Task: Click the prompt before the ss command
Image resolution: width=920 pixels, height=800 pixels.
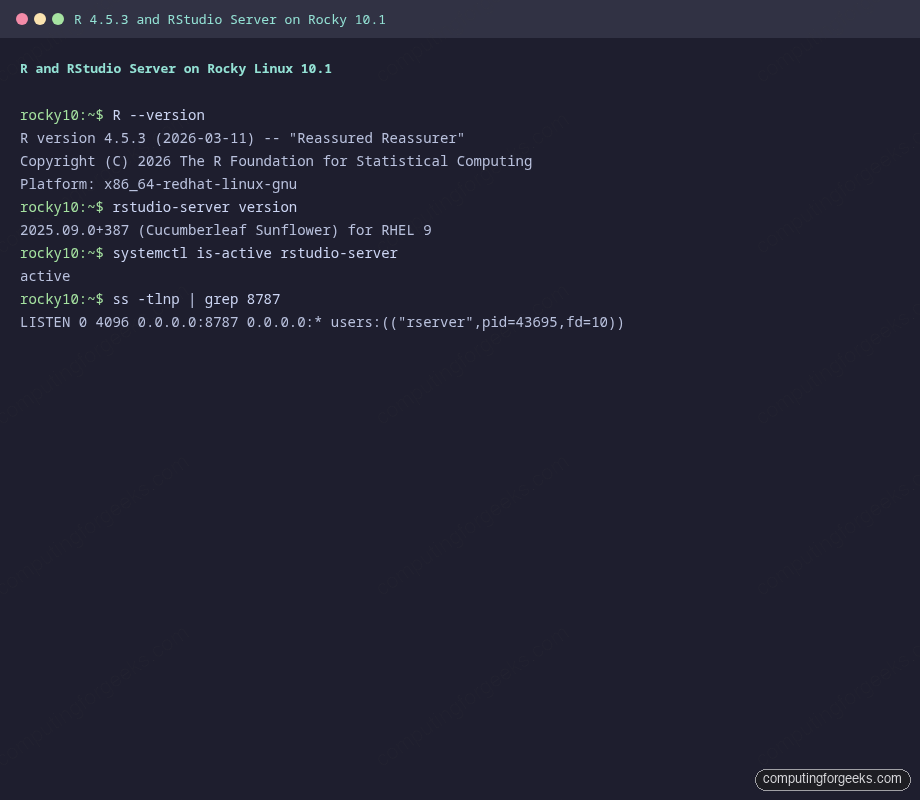Action: [x=60, y=299]
